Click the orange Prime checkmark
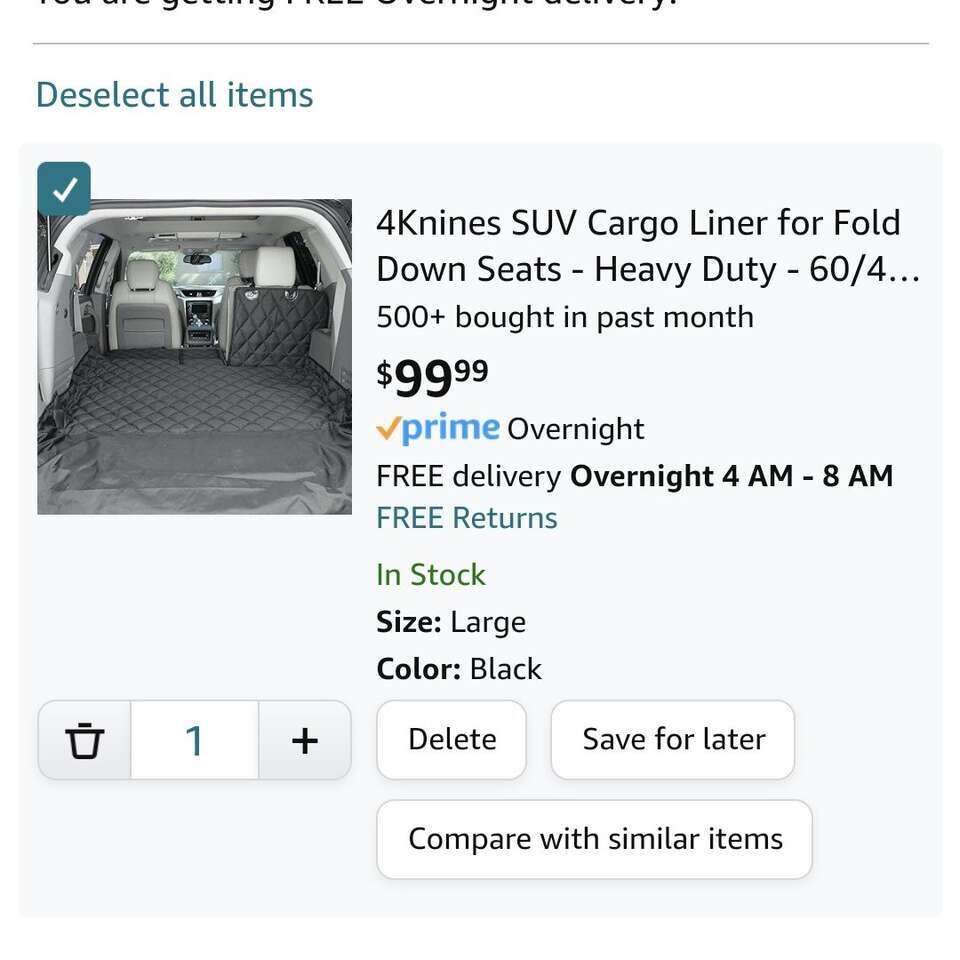This screenshot has height=960, width=960. [388, 429]
